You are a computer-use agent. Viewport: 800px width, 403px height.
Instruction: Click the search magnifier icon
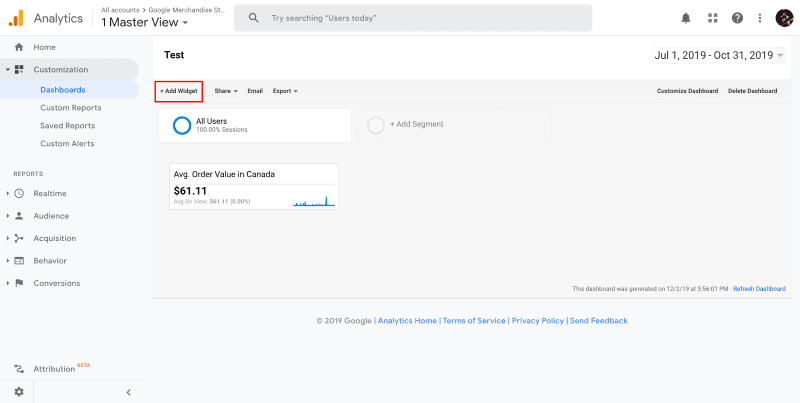point(254,18)
